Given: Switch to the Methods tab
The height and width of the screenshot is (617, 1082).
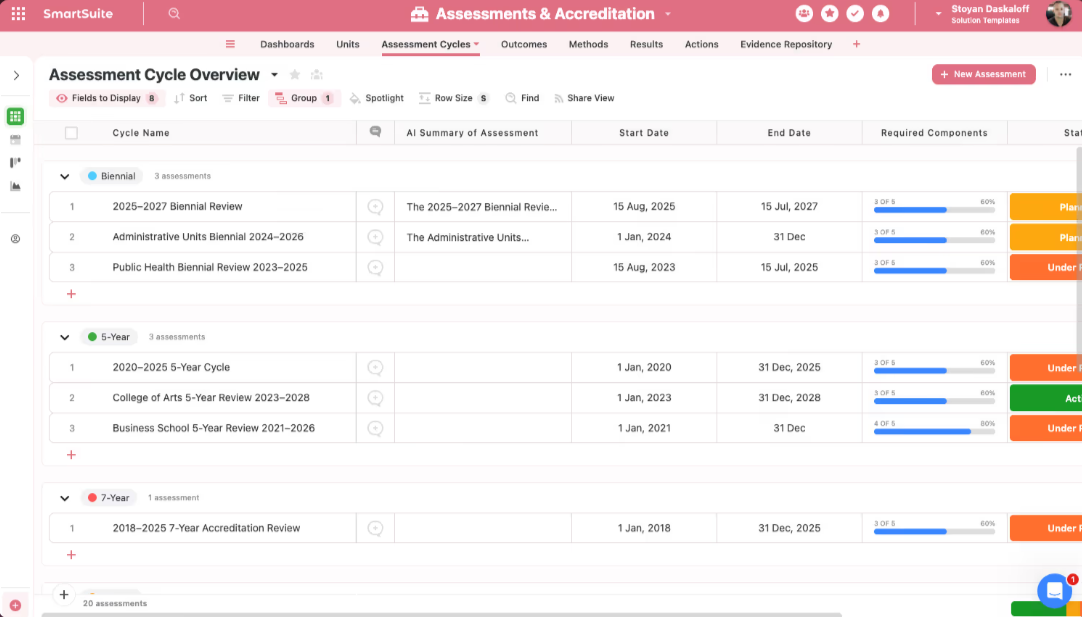Looking at the screenshot, I should click(x=589, y=44).
